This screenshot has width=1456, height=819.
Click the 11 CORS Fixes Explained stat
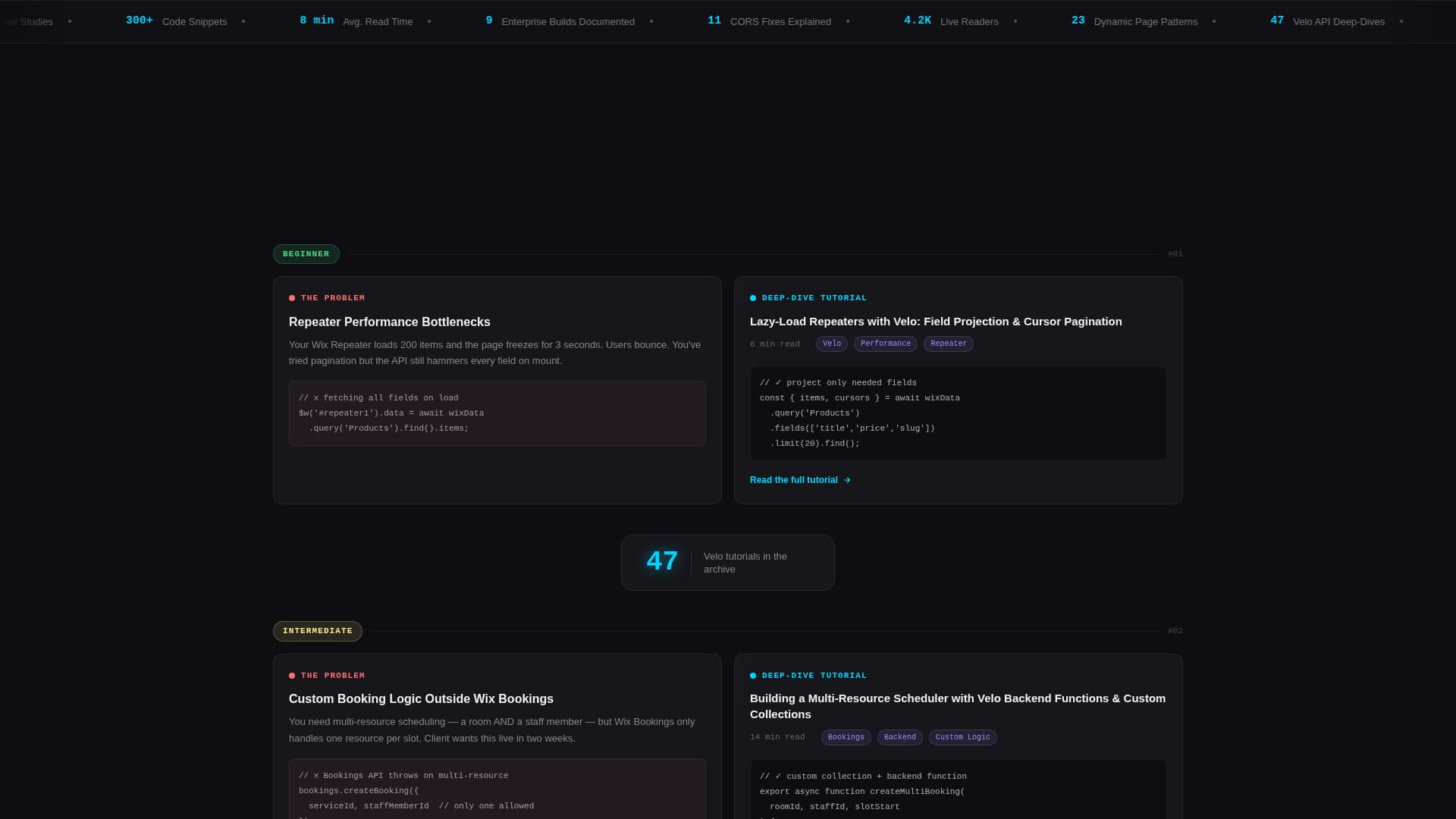[769, 21]
